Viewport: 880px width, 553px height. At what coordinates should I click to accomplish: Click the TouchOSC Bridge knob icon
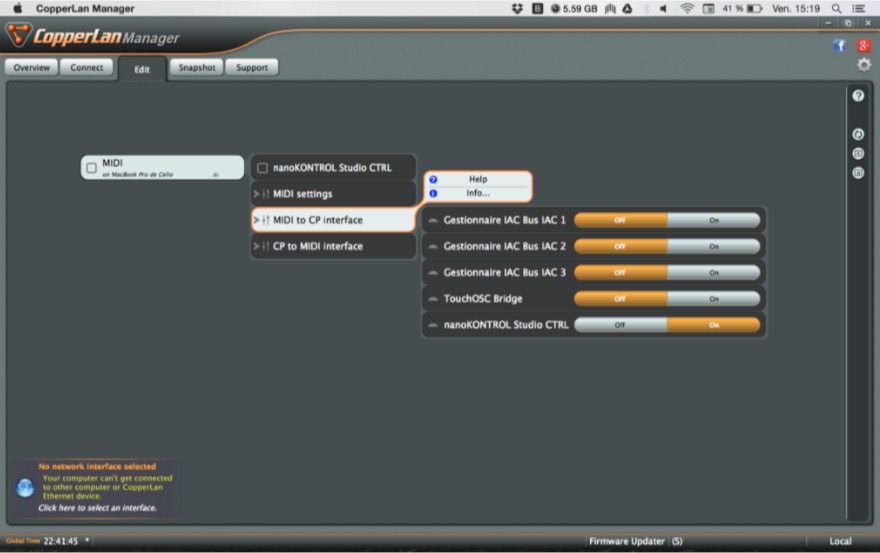click(433, 299)
